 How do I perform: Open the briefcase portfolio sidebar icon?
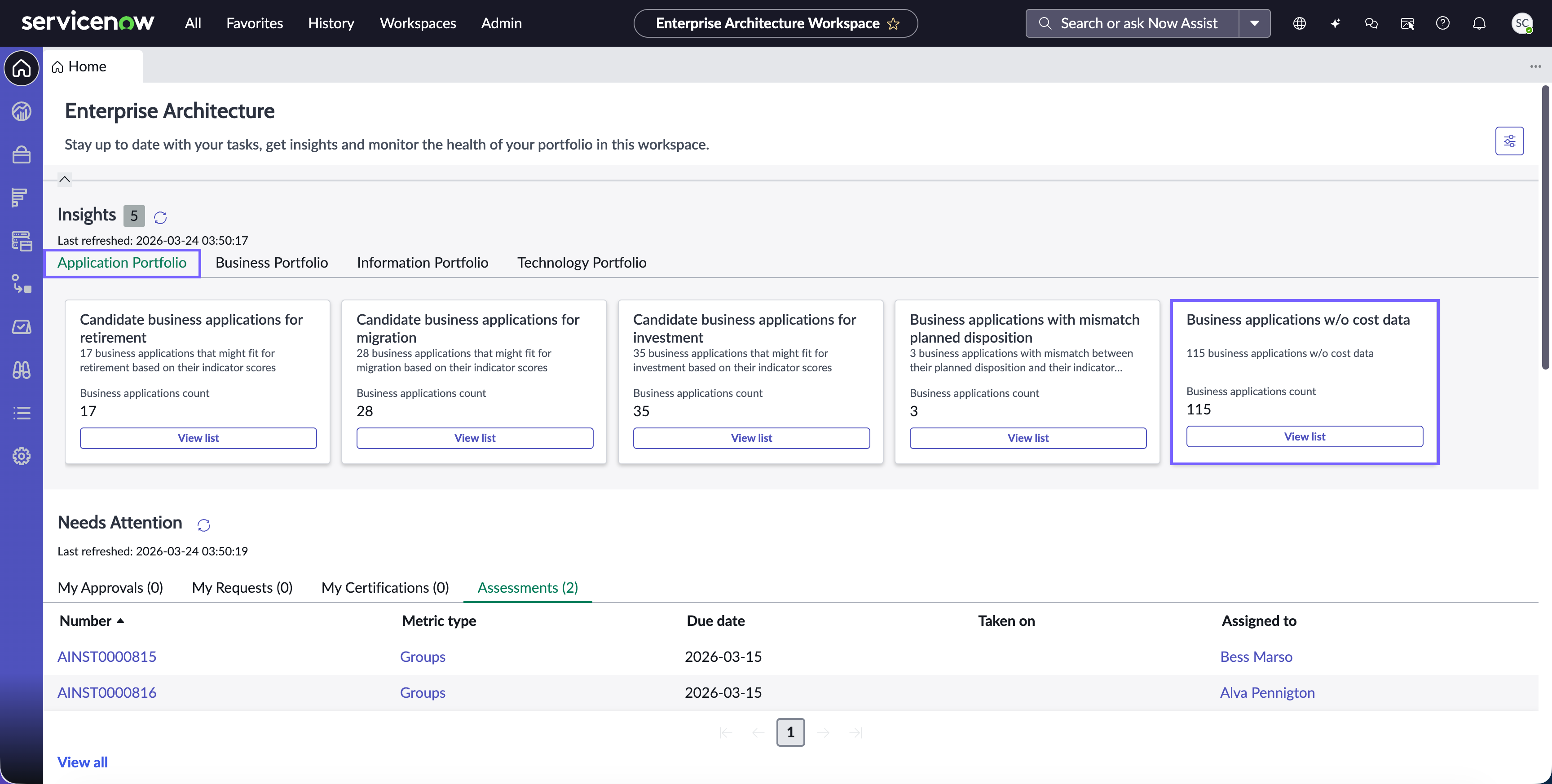(22, 155)
